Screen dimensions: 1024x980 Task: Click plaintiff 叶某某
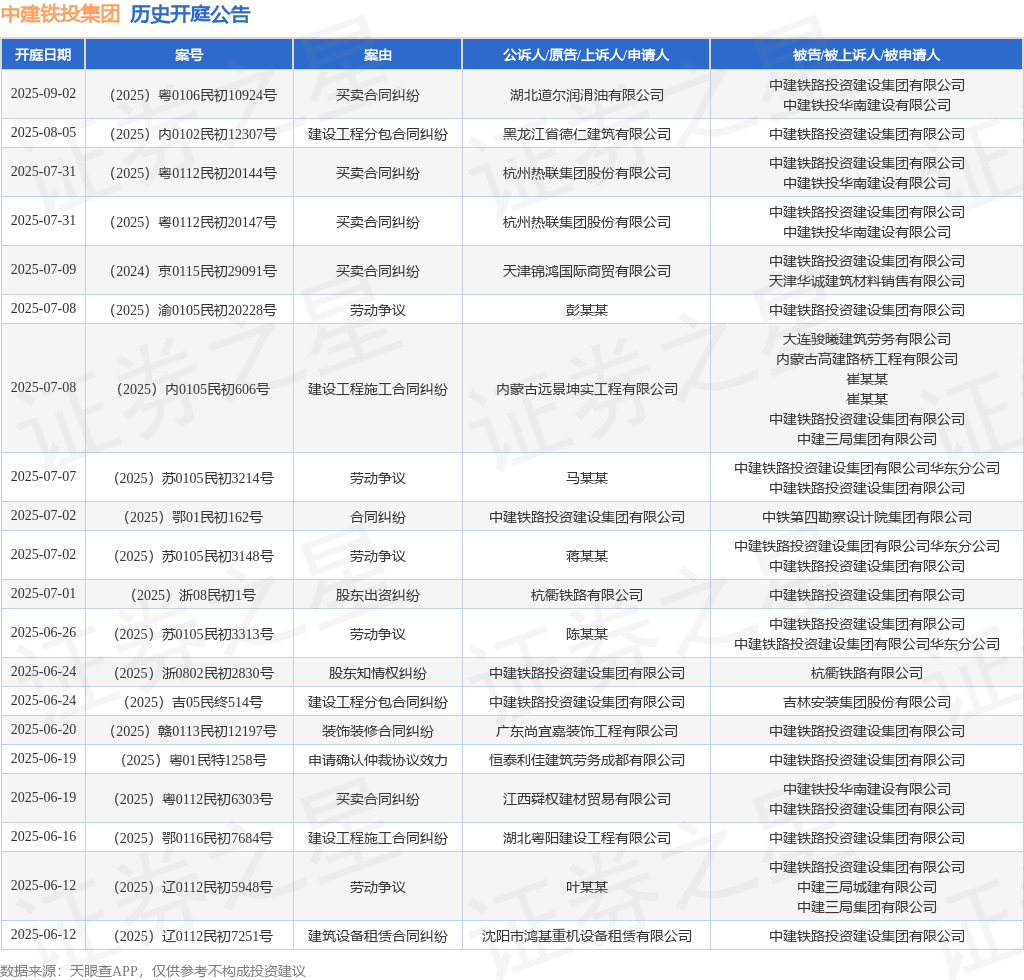coord(586,887)
